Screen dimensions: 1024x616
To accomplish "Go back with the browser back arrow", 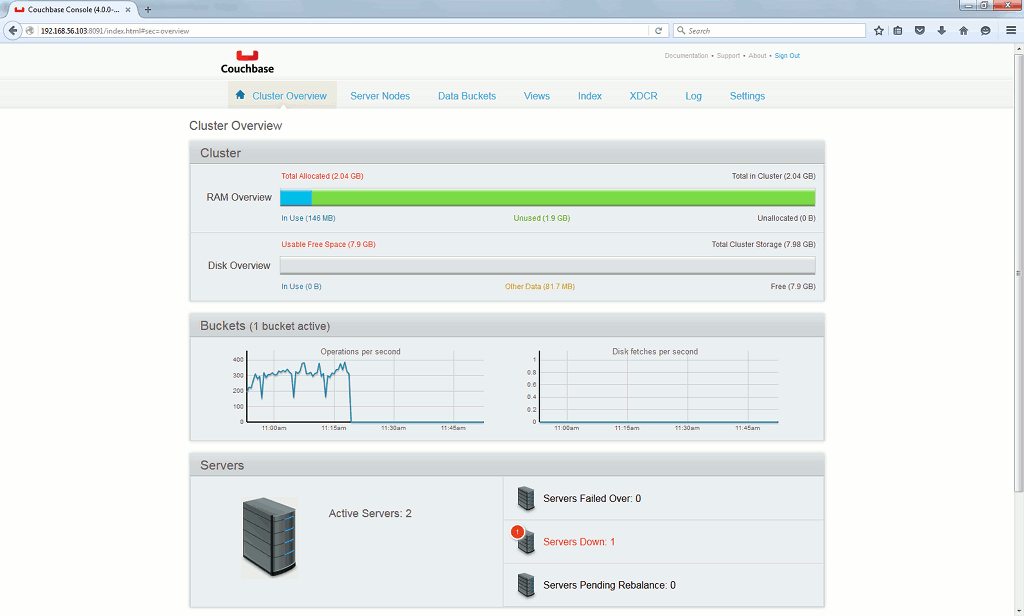I will 12,30.
